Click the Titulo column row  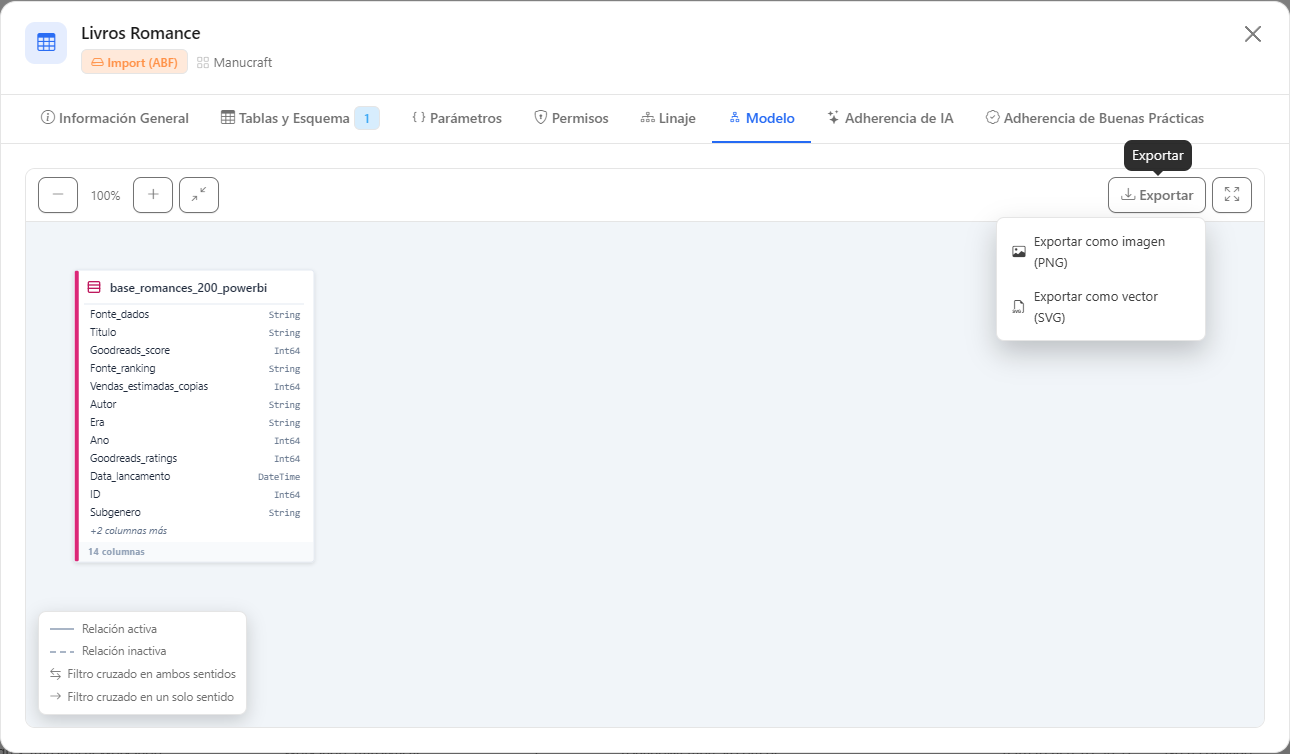click(195, 332)
